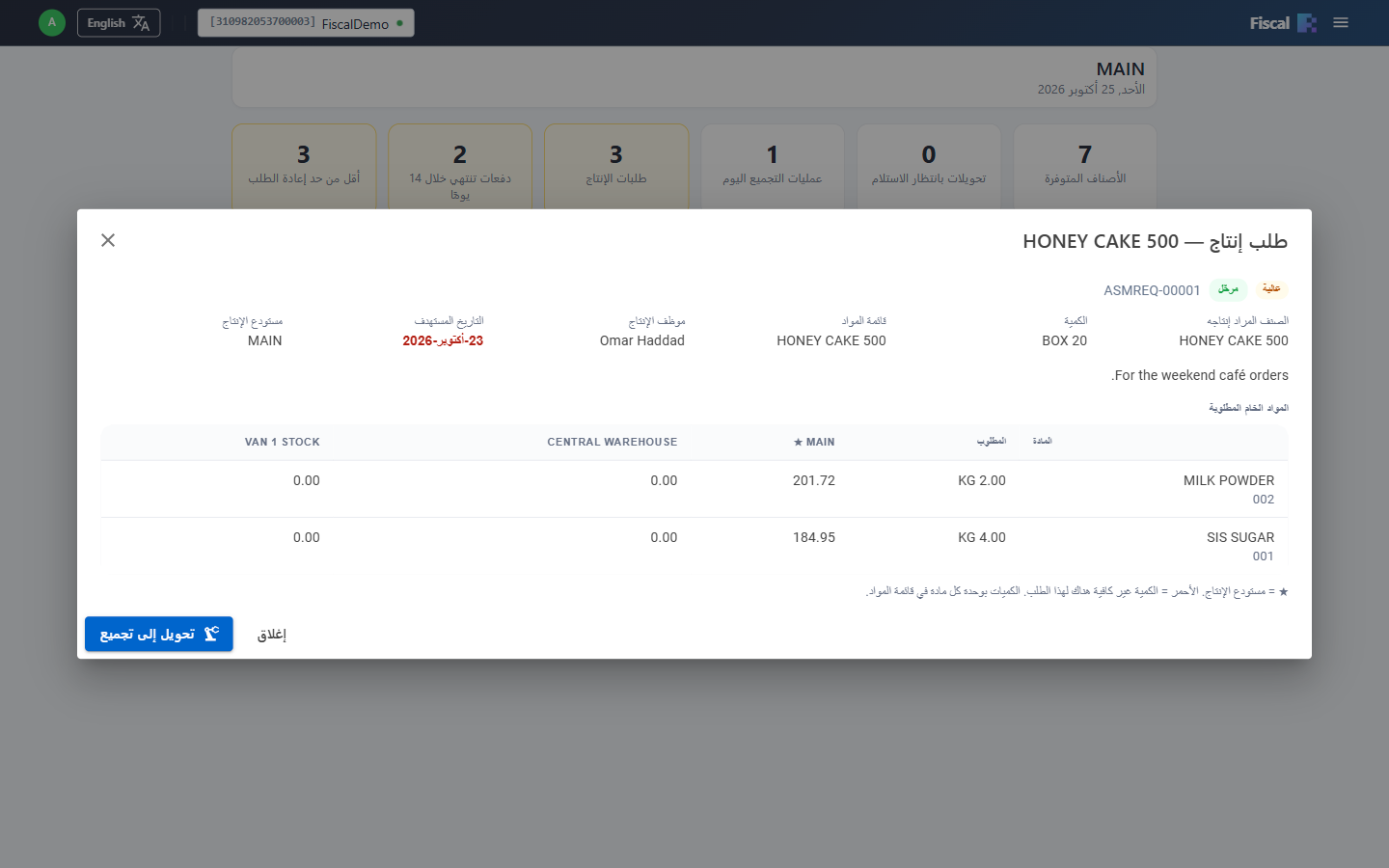The image size is (1389, 868).
Task: Click the KG 2.00 required quantity
Action: 982,480
